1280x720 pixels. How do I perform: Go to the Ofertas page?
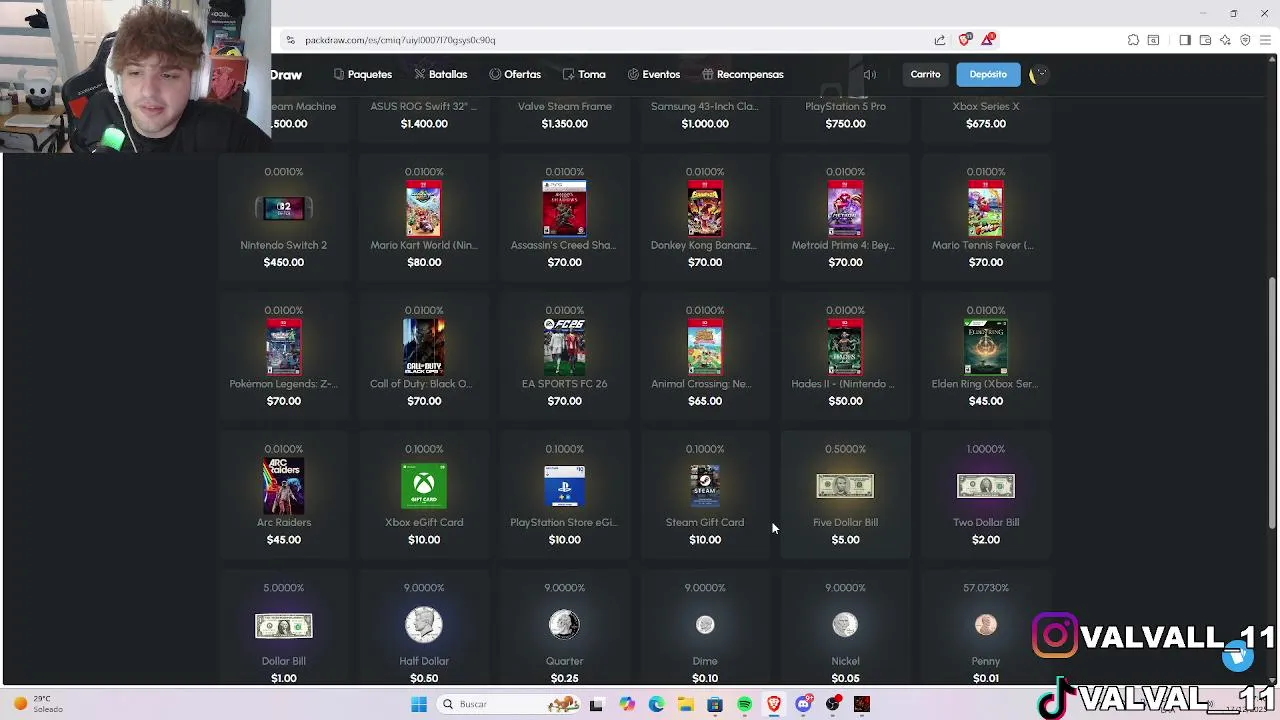tap(515, 74)
